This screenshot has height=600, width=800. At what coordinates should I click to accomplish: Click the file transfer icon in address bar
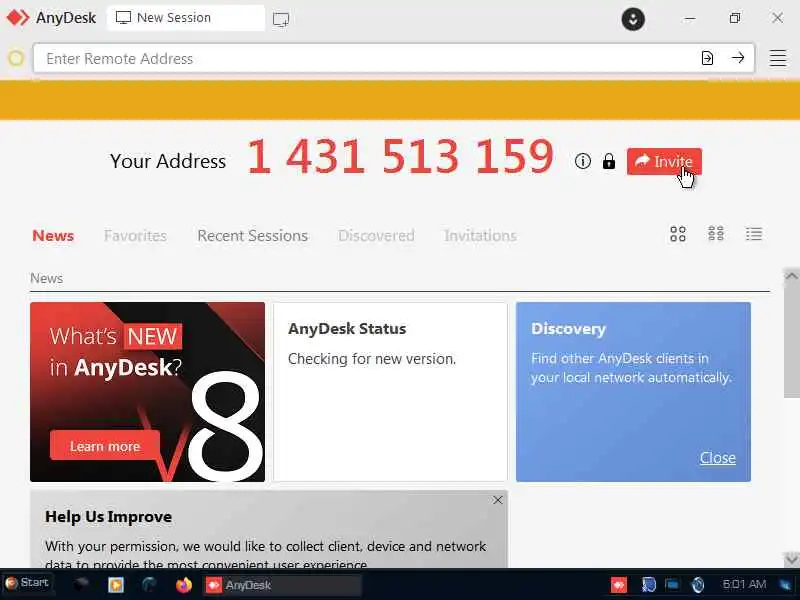707,58
